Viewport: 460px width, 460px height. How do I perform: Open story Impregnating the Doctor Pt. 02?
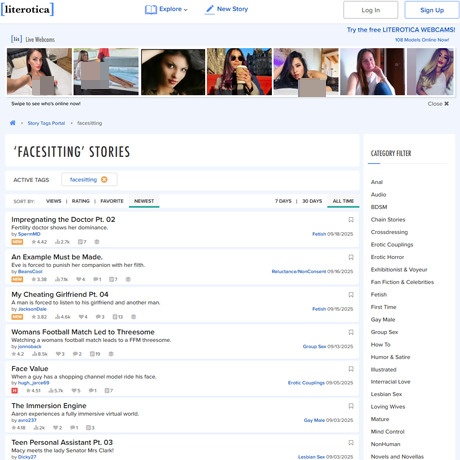(x=63, y=219)
